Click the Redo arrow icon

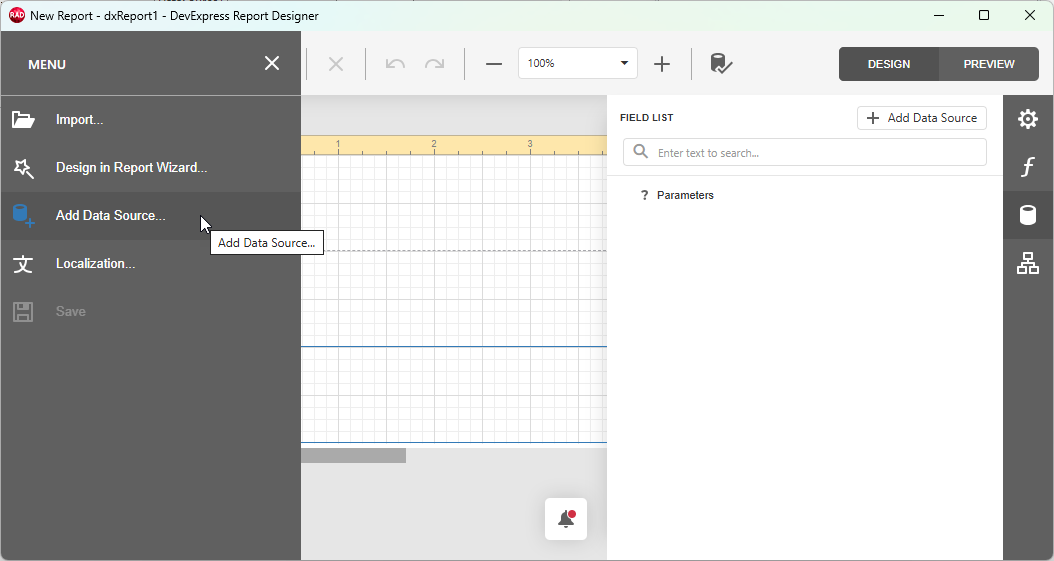click(434, 64)
